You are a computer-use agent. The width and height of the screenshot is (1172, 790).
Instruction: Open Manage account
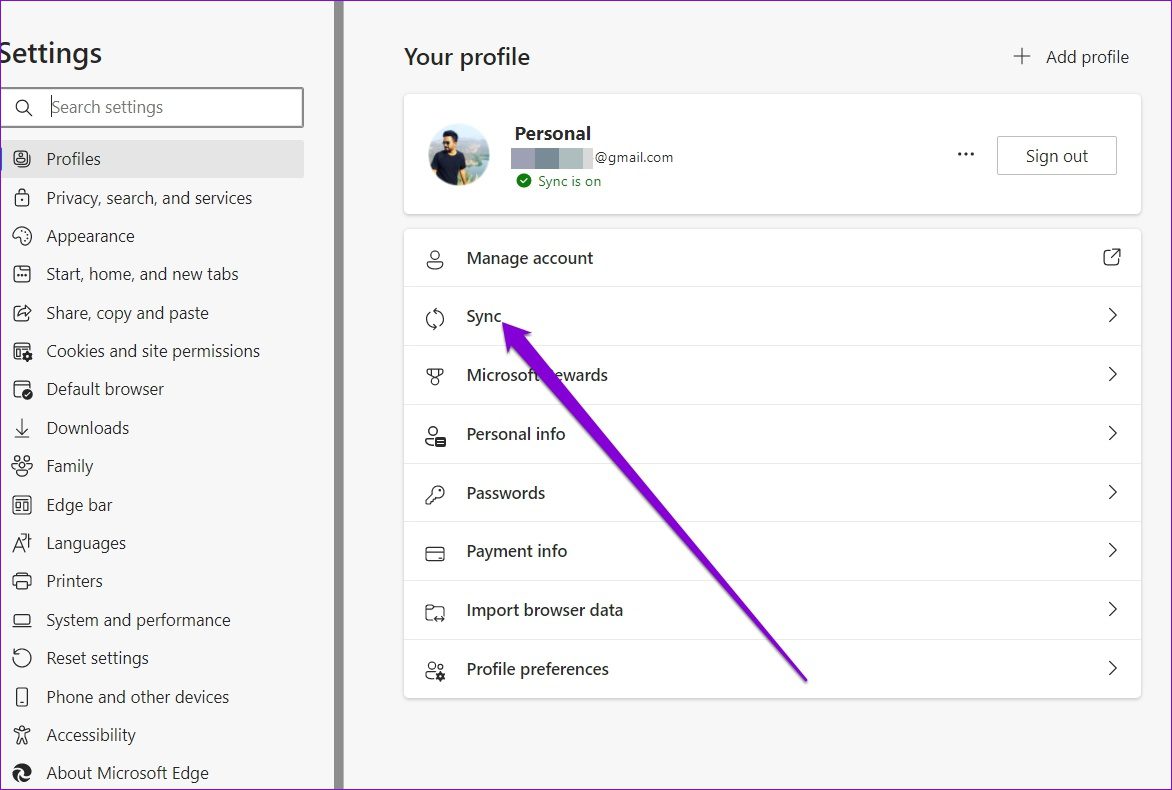coord(772,258)
